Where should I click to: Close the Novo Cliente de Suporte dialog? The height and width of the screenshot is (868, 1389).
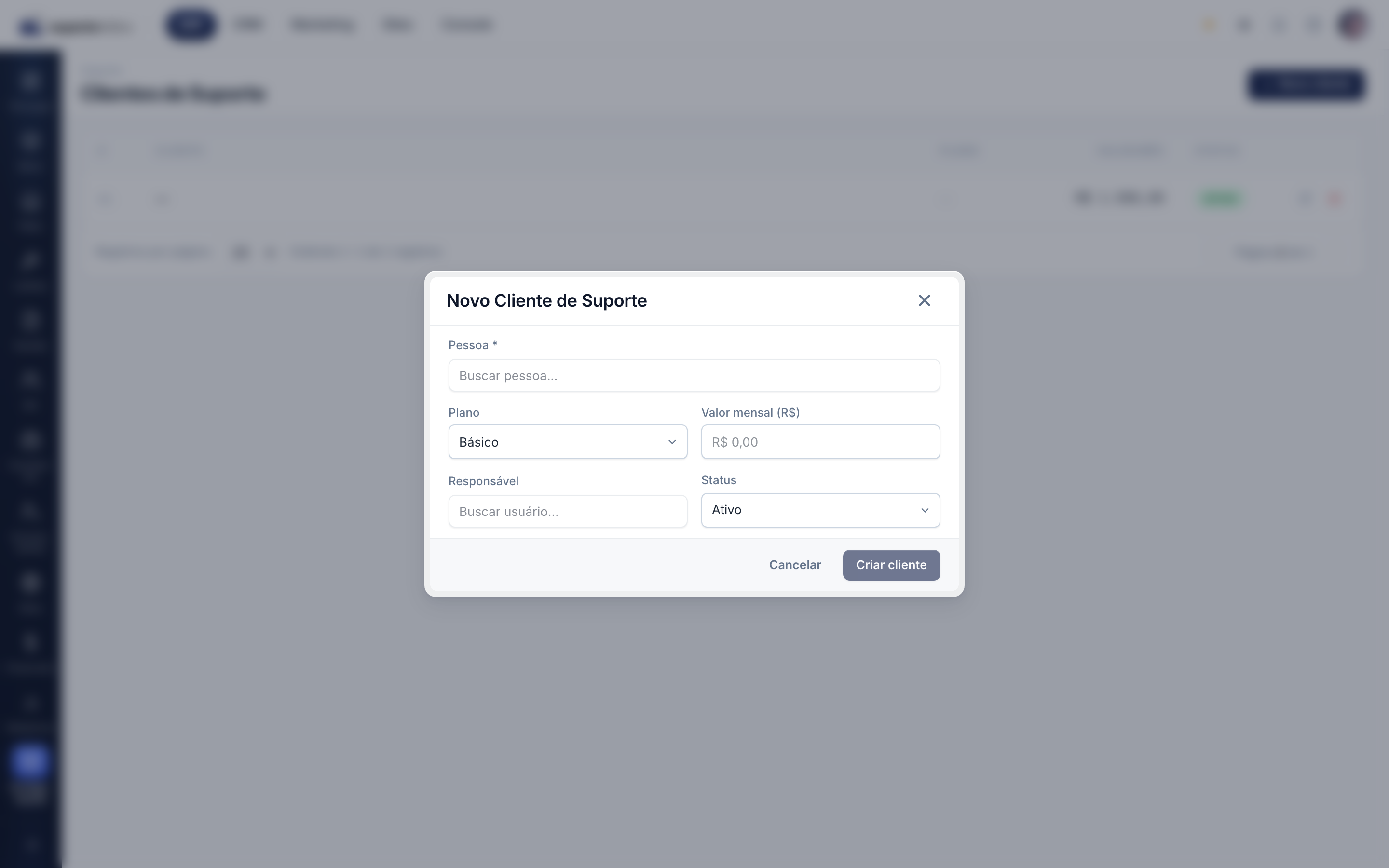[x=924, y=300]
